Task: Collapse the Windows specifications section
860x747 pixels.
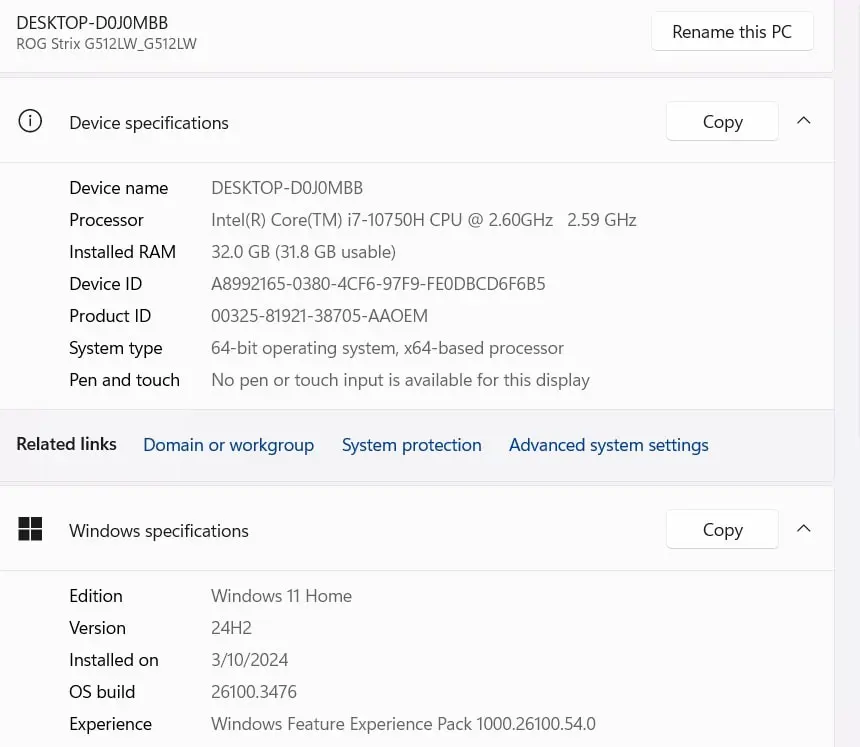Action: pyautogui.click(x=804, y=529)
